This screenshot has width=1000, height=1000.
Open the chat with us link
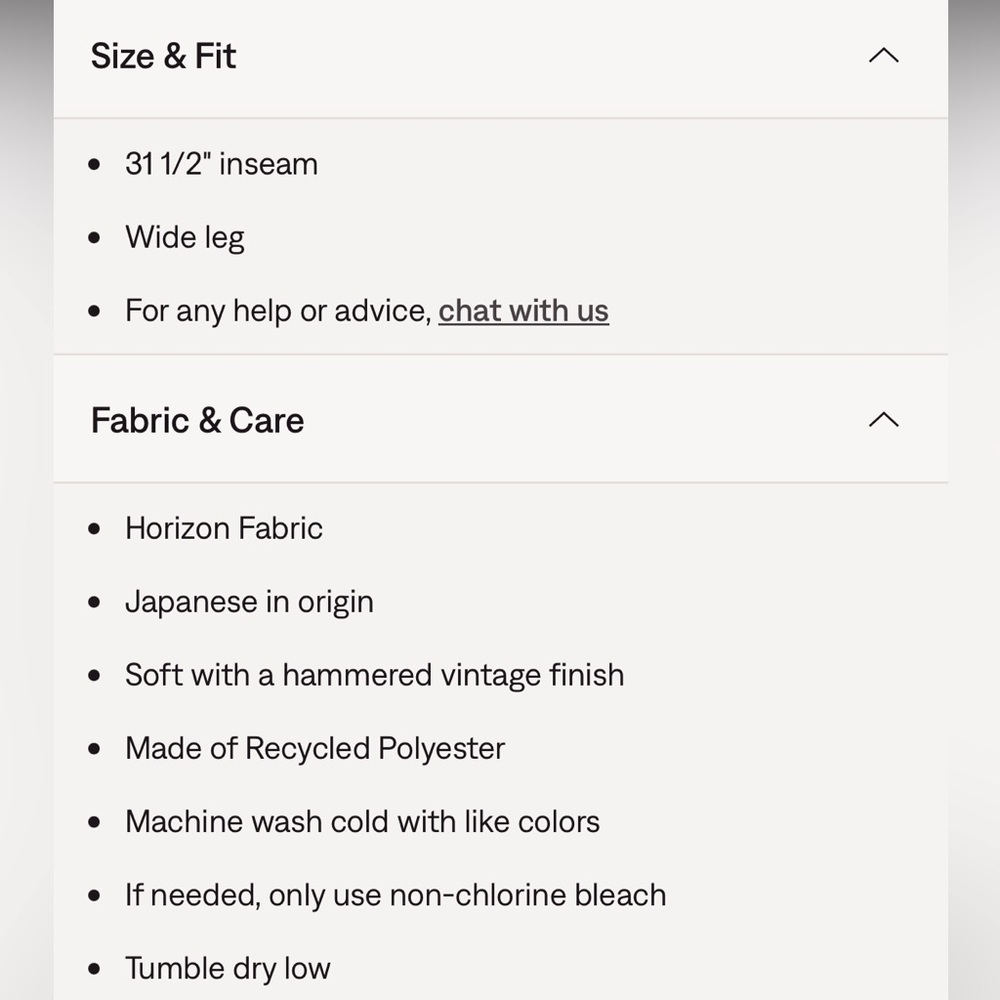pos(524,311)
